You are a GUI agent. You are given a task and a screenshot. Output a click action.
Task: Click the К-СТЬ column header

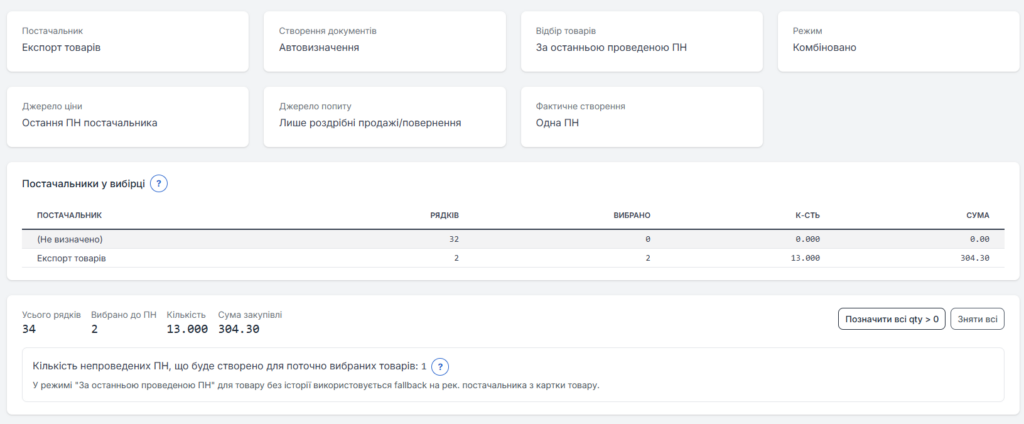(807, 215)
